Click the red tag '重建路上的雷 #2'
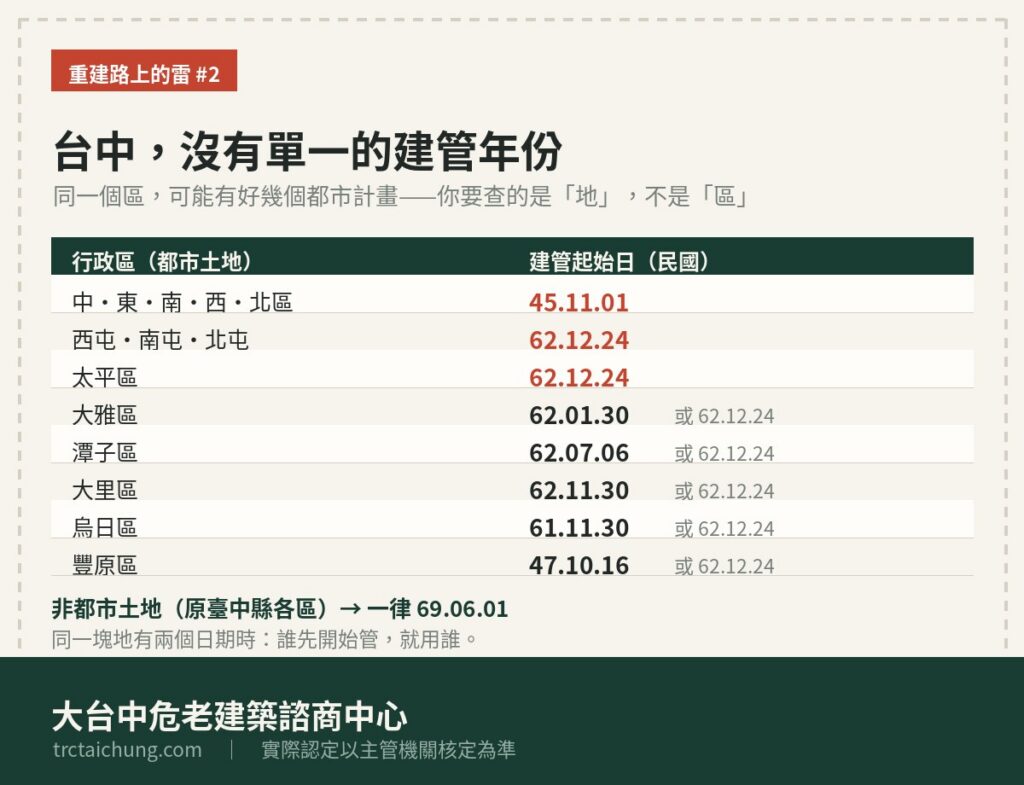The width and height of the screenshot is (1024, 785). (x=144, y=71)
